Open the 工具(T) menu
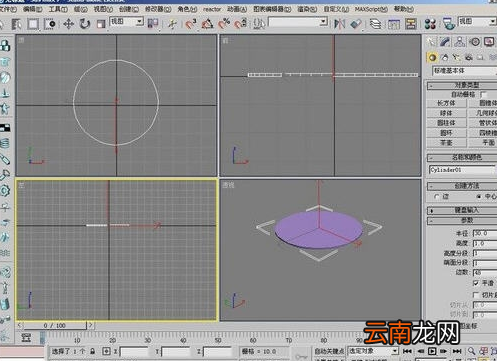This screenshot has width=497, height=361. 58,9
